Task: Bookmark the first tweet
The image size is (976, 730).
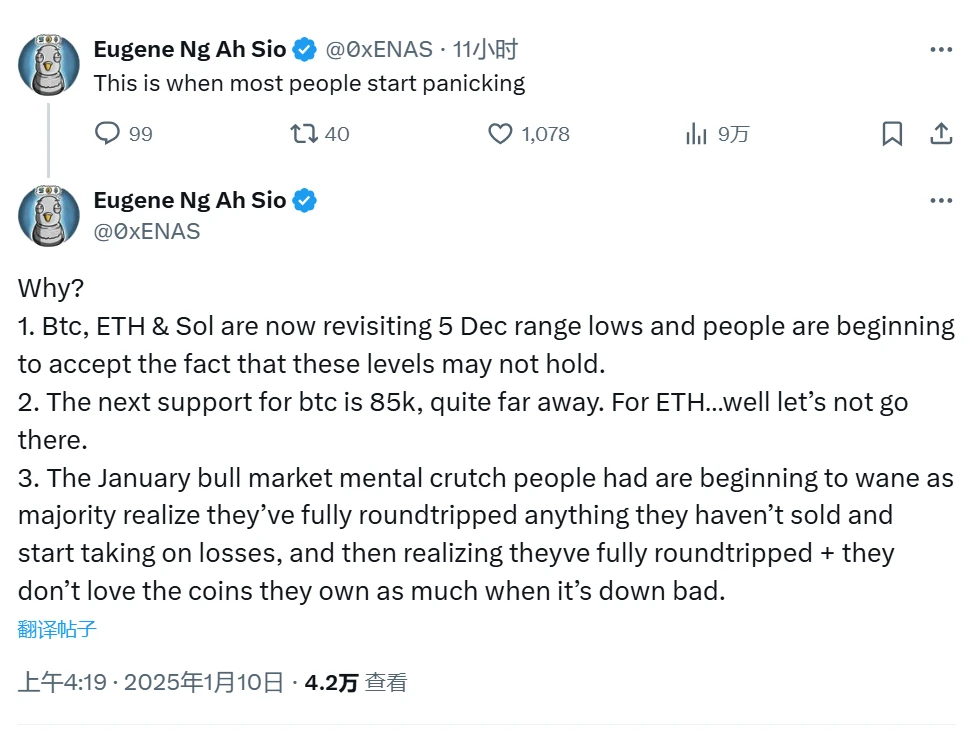Action: click(892, 133)
